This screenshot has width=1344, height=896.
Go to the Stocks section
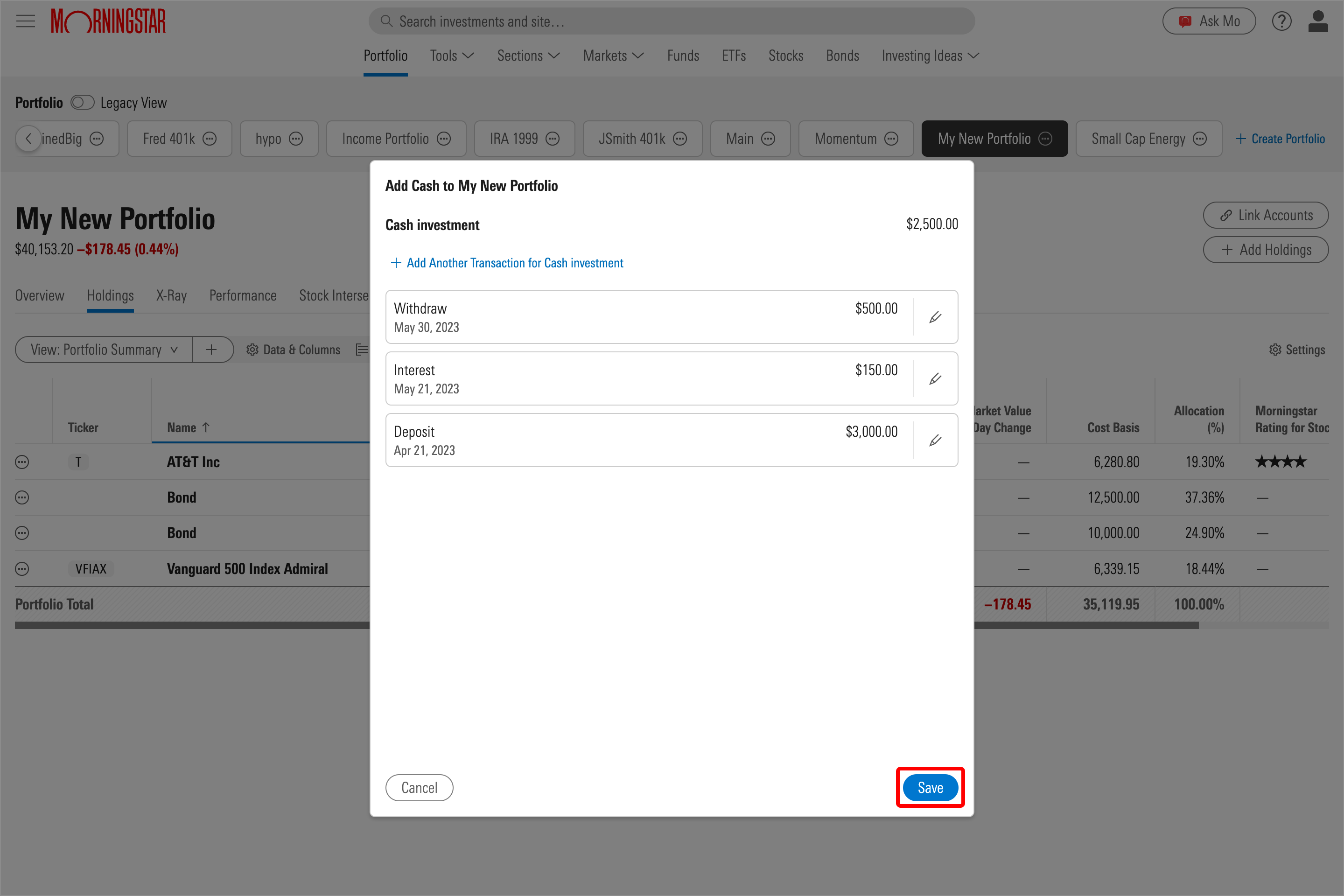[786, 56]
